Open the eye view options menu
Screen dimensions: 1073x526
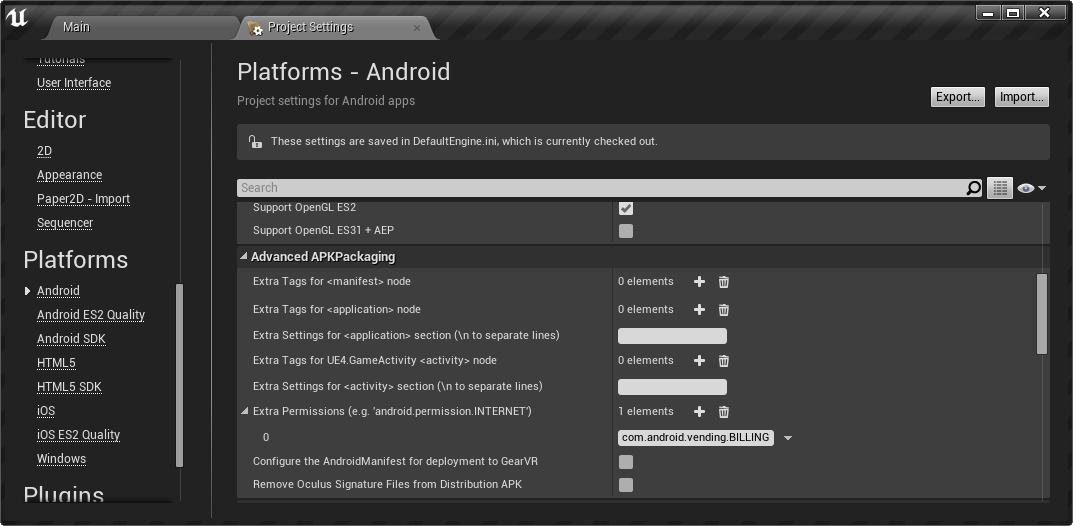1031,188
